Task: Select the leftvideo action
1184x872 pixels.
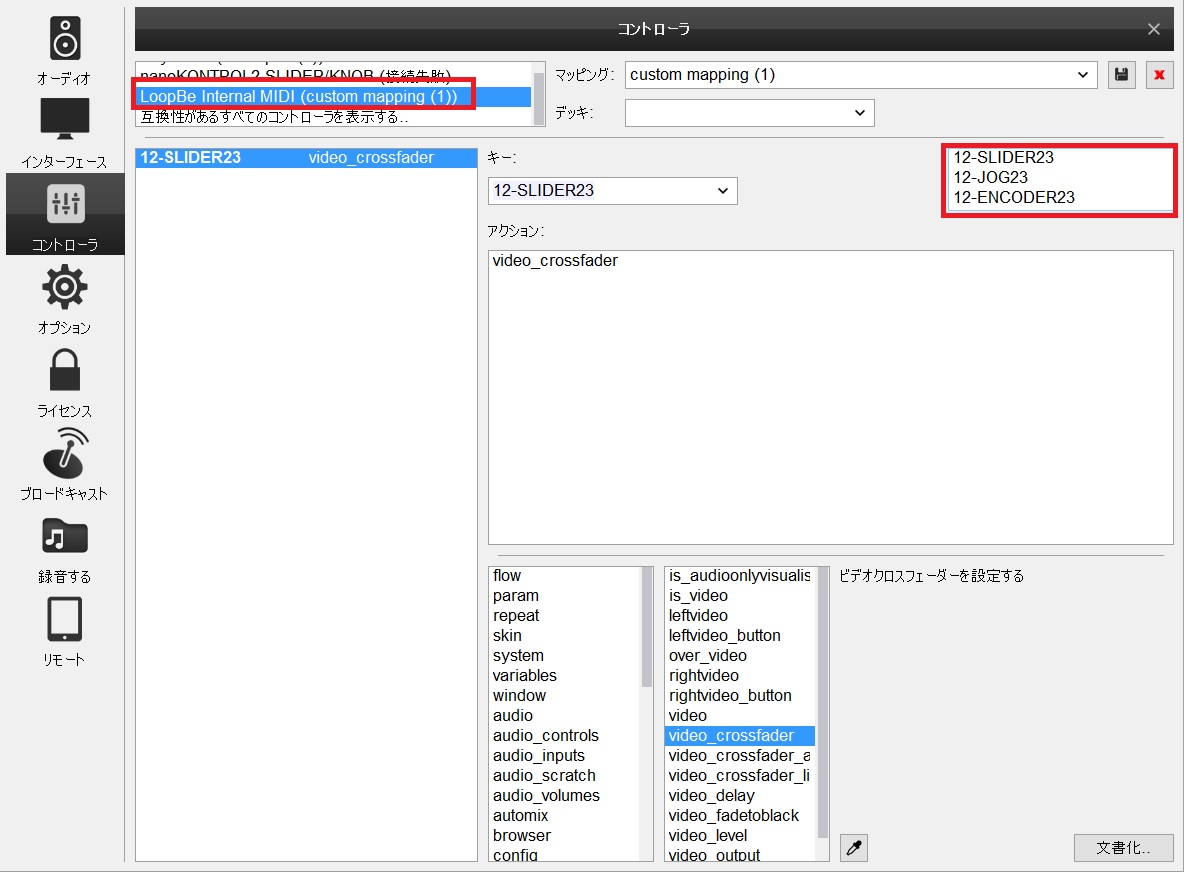Action: coord(740,615)
